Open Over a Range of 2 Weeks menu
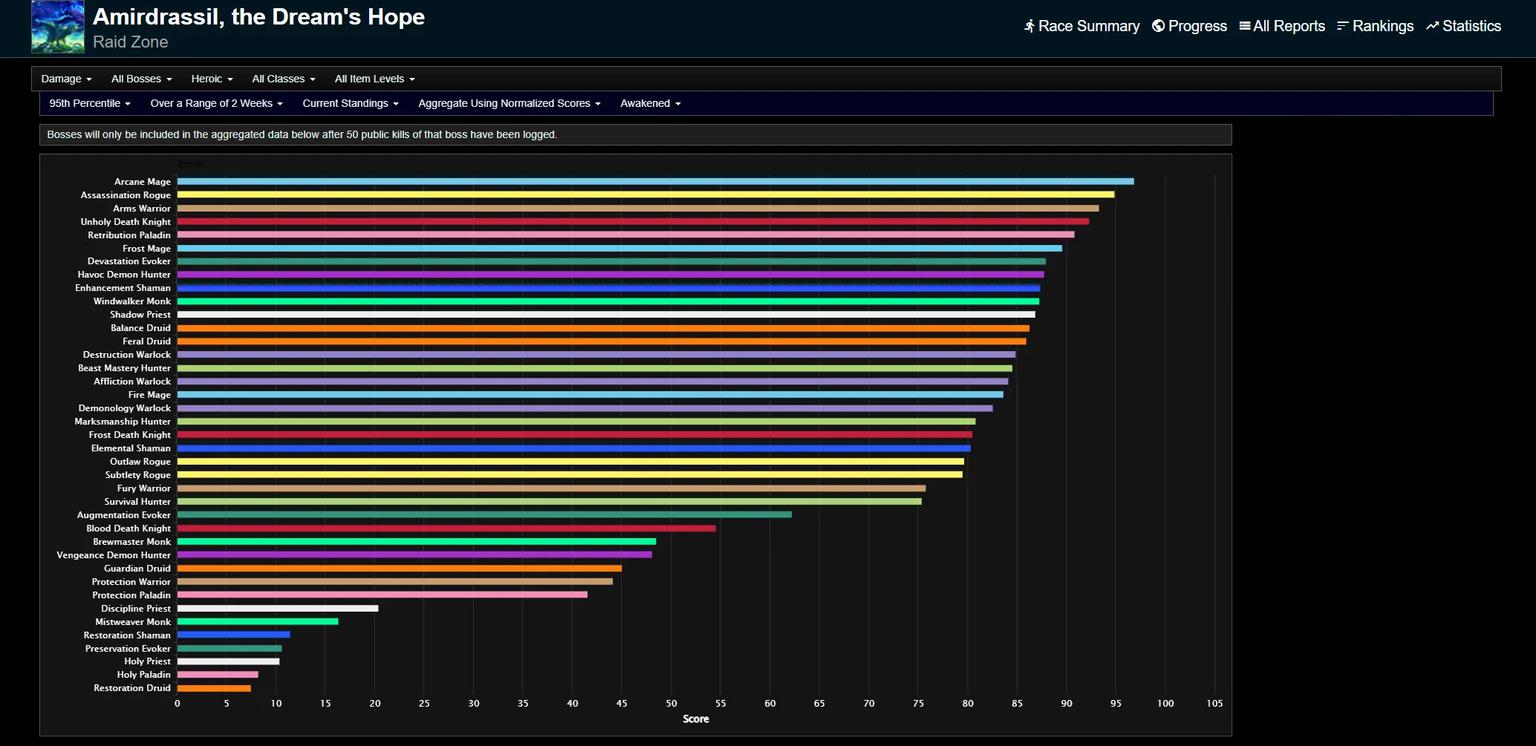 pyautogui.click(x=216, y=103)
